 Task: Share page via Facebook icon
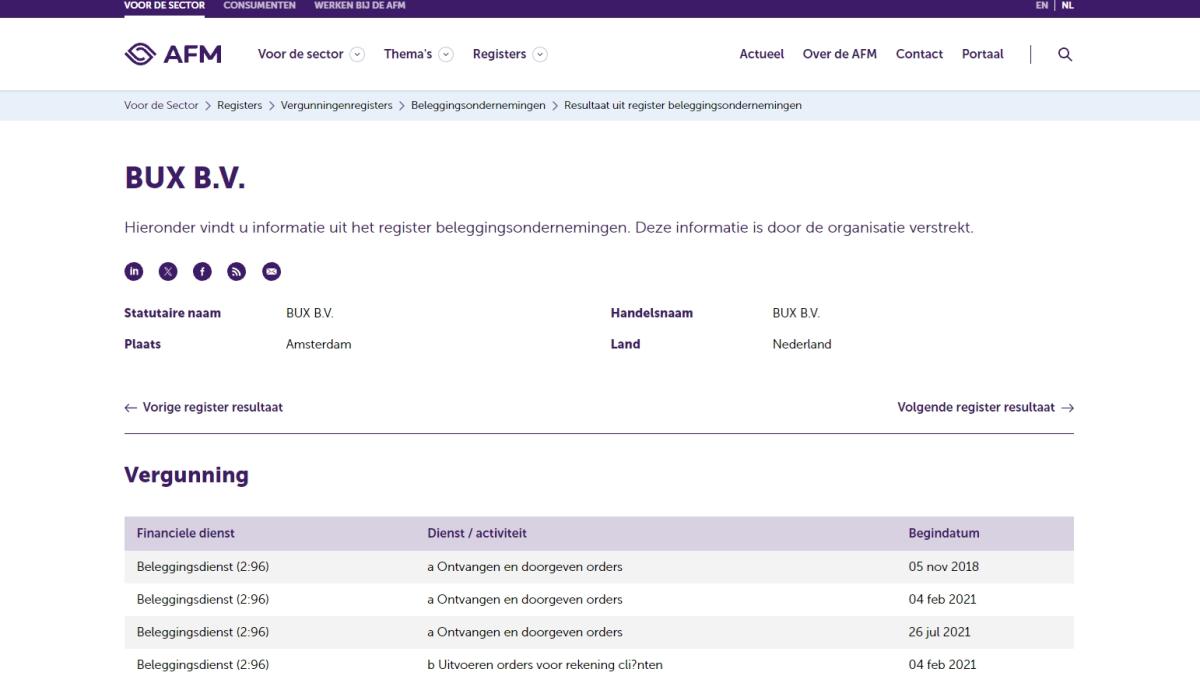coord(202,271)
